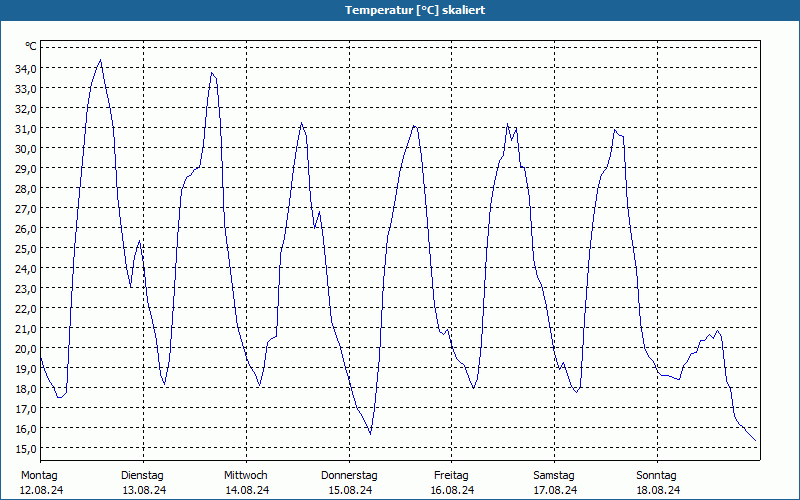Select the 25,0 y-axis label
Screen dimensions: 800x500
(x=26, y=248)
